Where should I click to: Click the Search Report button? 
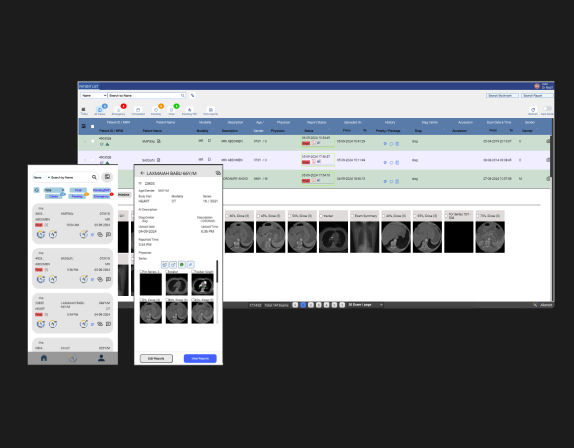click(x=537, y=96)
